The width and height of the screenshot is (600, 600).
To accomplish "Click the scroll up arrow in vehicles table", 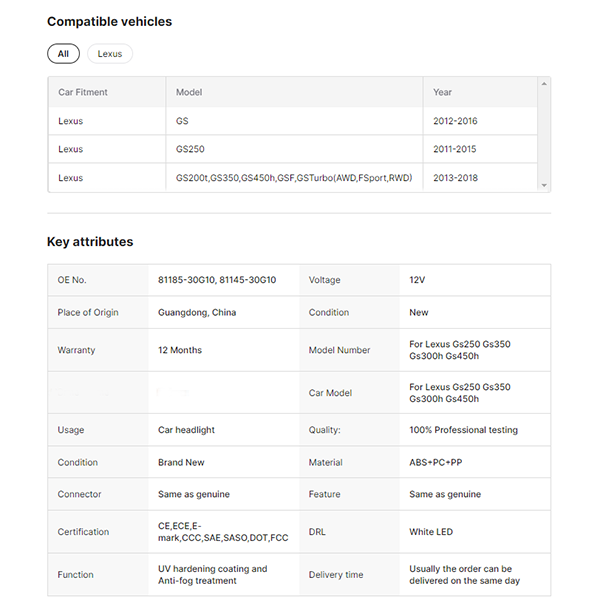I will tap(544, 84).
